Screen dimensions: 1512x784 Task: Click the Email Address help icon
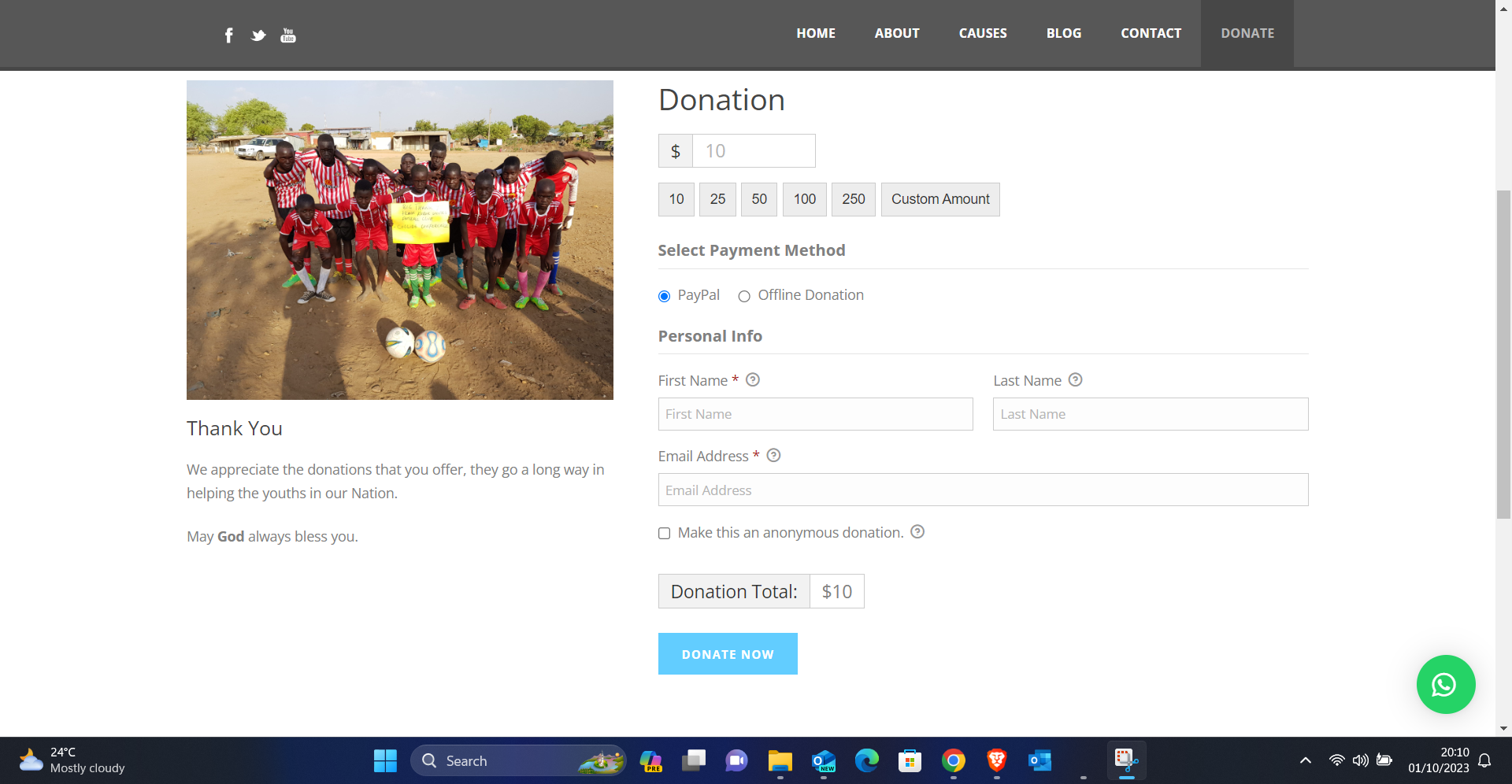pyautogui.click(x=773, y=456)
